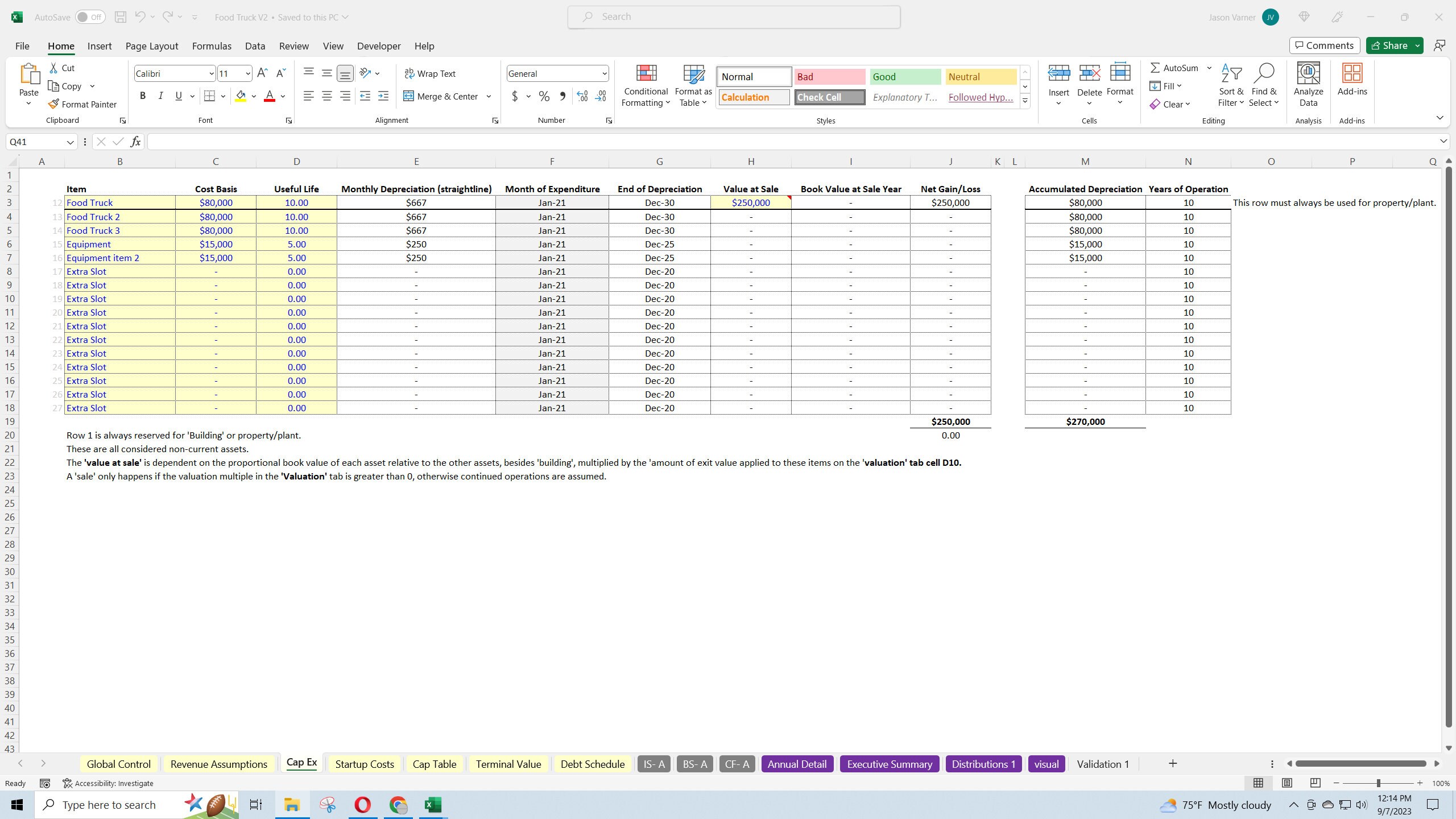This screenshot has height=819, width=1456.
Task: Click the Comments button
Action: 1325,45
